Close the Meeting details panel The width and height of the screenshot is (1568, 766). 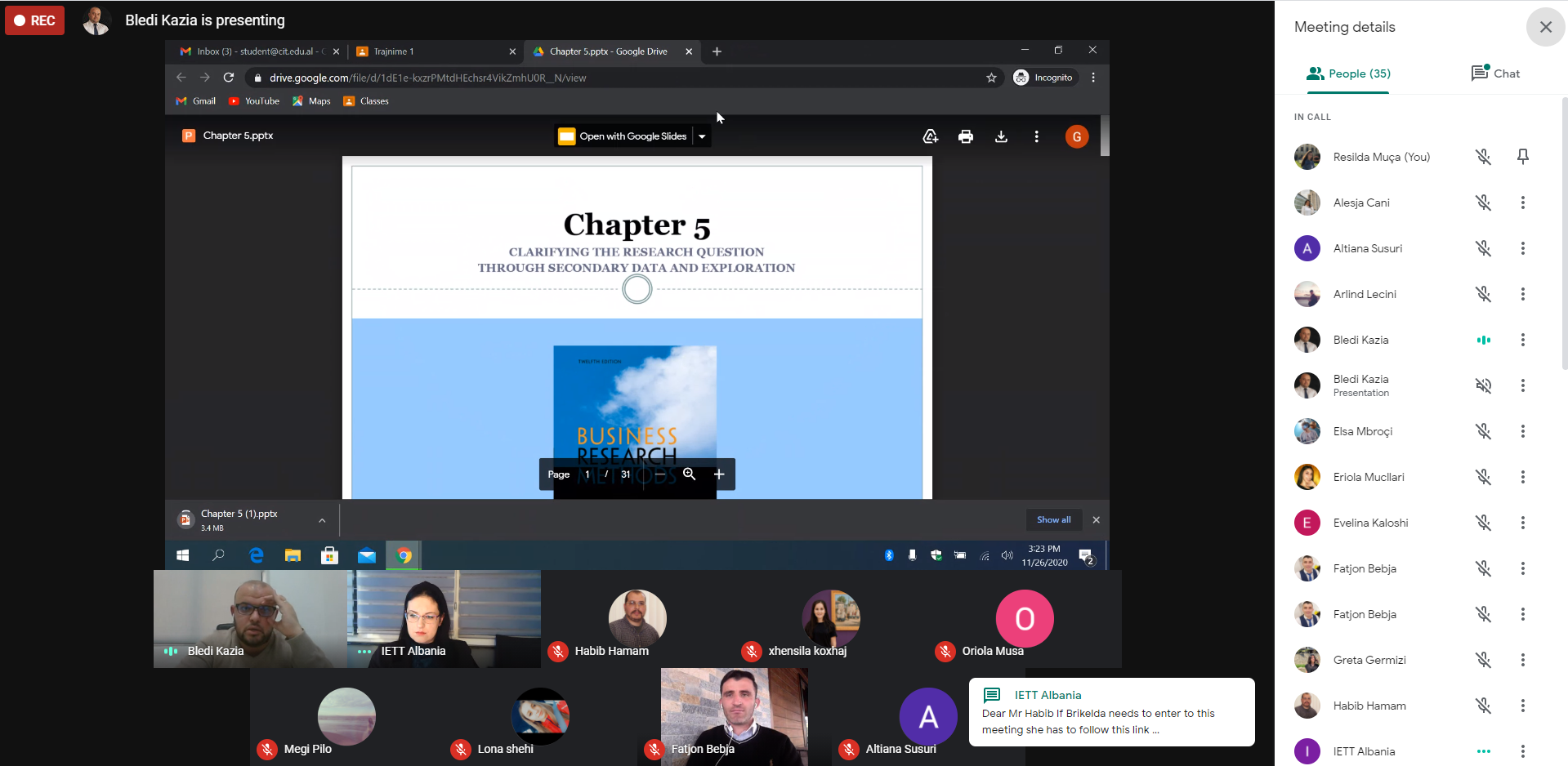(1544, 27)
